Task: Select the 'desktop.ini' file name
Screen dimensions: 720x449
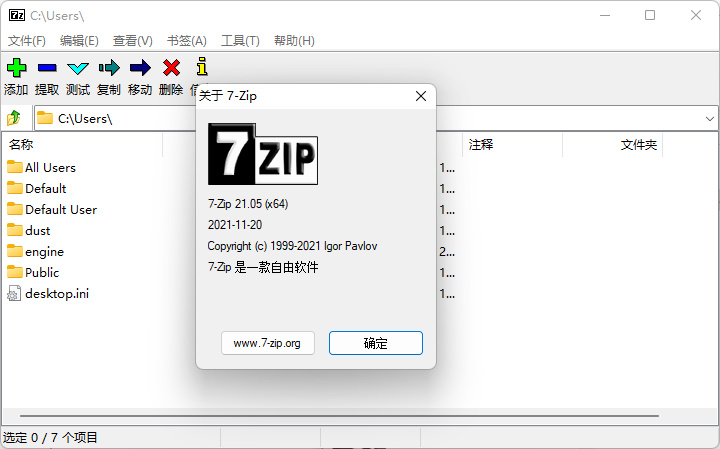Action: [x=57, y=293]
